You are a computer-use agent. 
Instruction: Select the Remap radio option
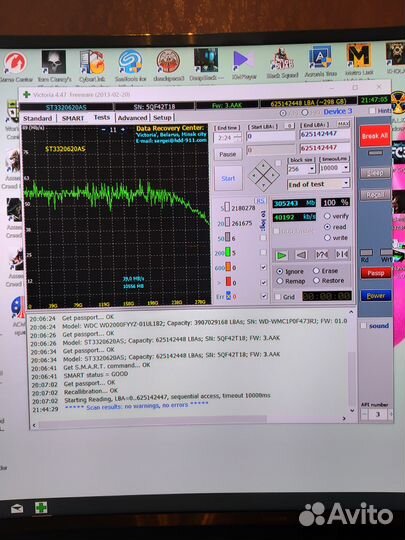pos(280,281)
